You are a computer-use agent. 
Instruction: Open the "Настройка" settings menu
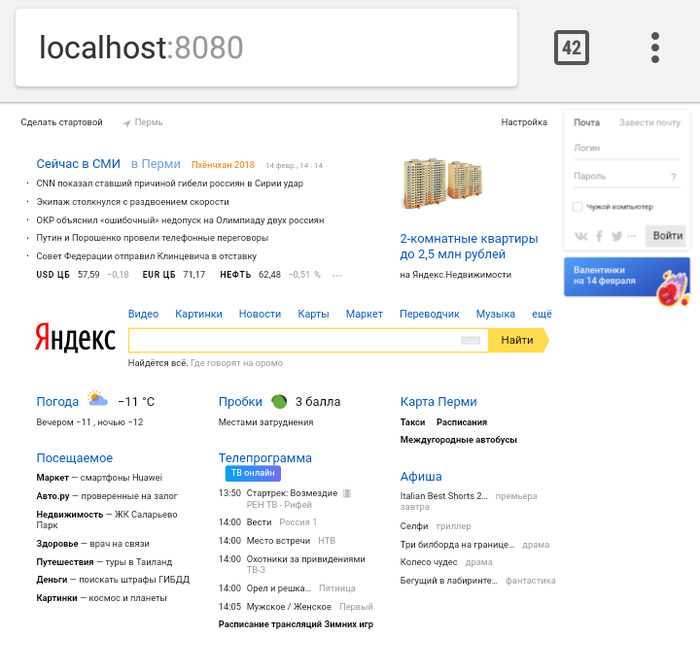[524, 123]
